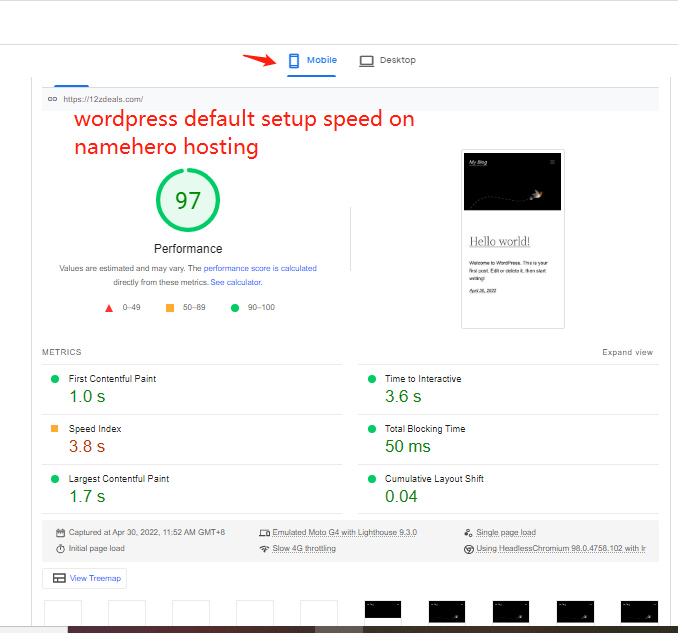Click the mobile page screenshot preview
Viewport: 678px width, 633px height.
pos(512,238)
